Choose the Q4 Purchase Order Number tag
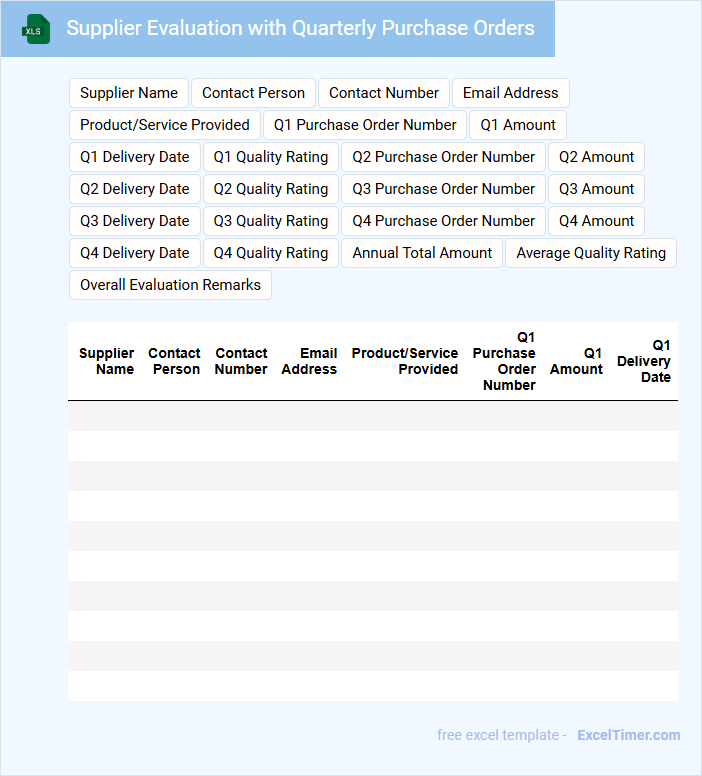The image size is (702, 776). 443,221
